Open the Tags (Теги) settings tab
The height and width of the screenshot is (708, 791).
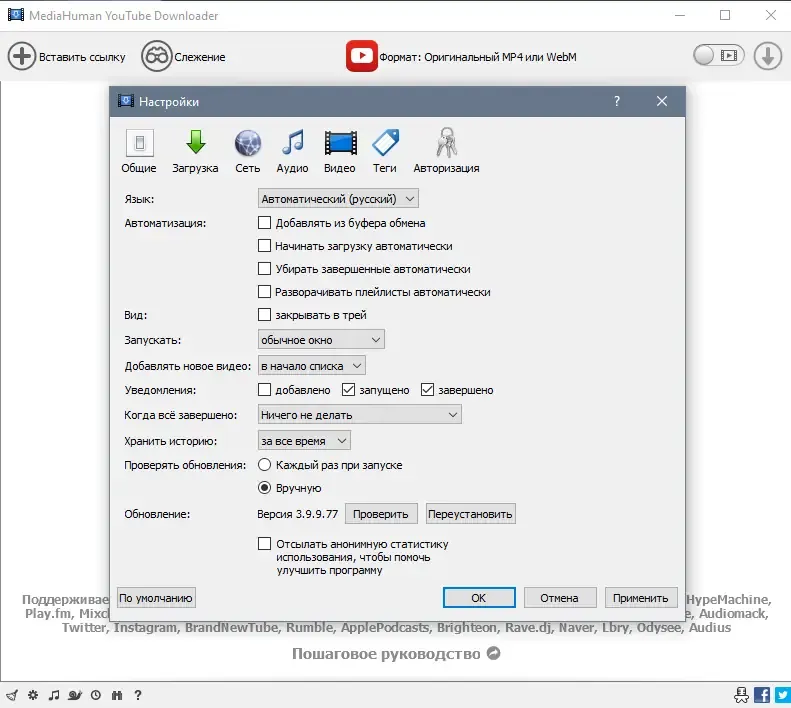[385, 151]
